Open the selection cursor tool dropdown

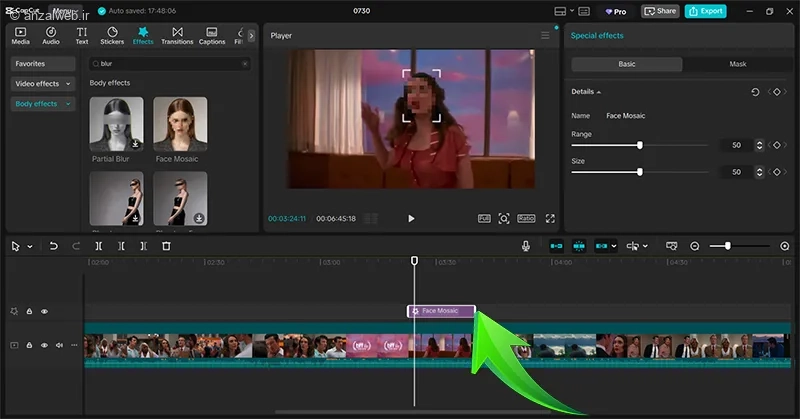[30, 247]
